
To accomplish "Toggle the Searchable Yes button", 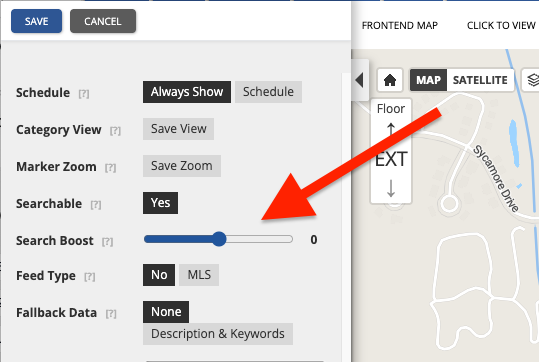I will 160,203.
